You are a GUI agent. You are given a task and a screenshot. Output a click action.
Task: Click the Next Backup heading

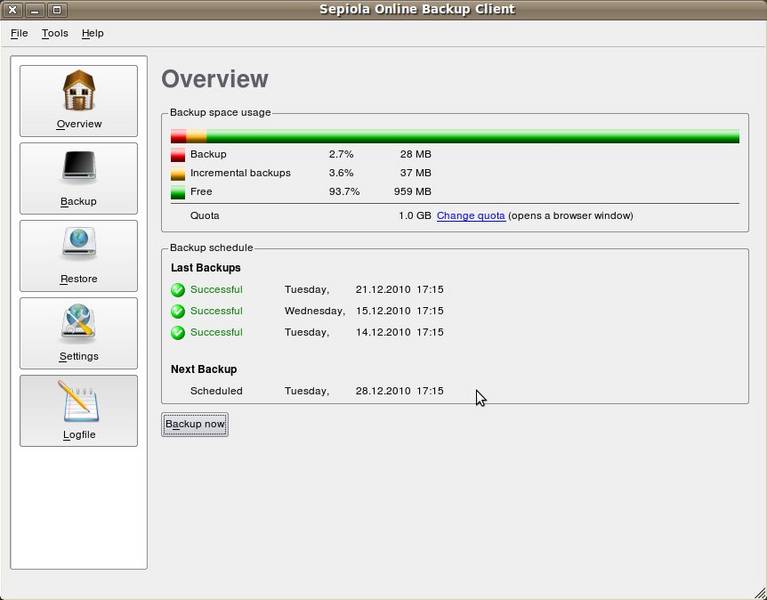tap(203, 369)
